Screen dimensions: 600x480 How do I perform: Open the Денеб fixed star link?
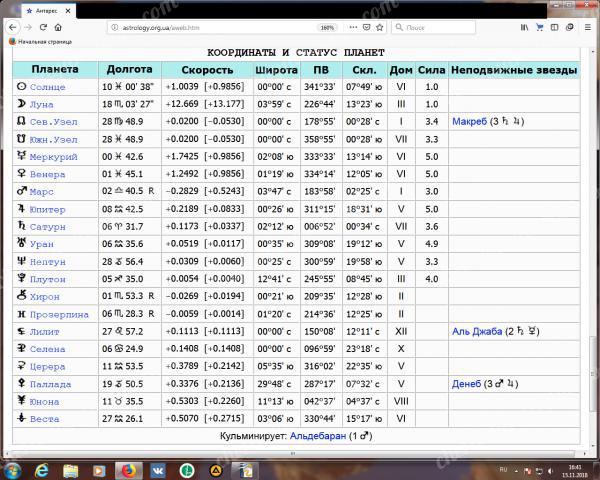tap(466, 384)
